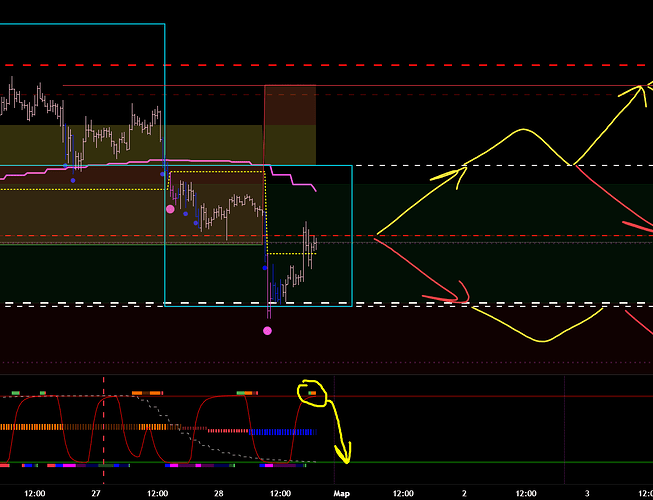Click the '2' date label on the time axis
This screenshot has width=653, height=500.
pos(464,492)
